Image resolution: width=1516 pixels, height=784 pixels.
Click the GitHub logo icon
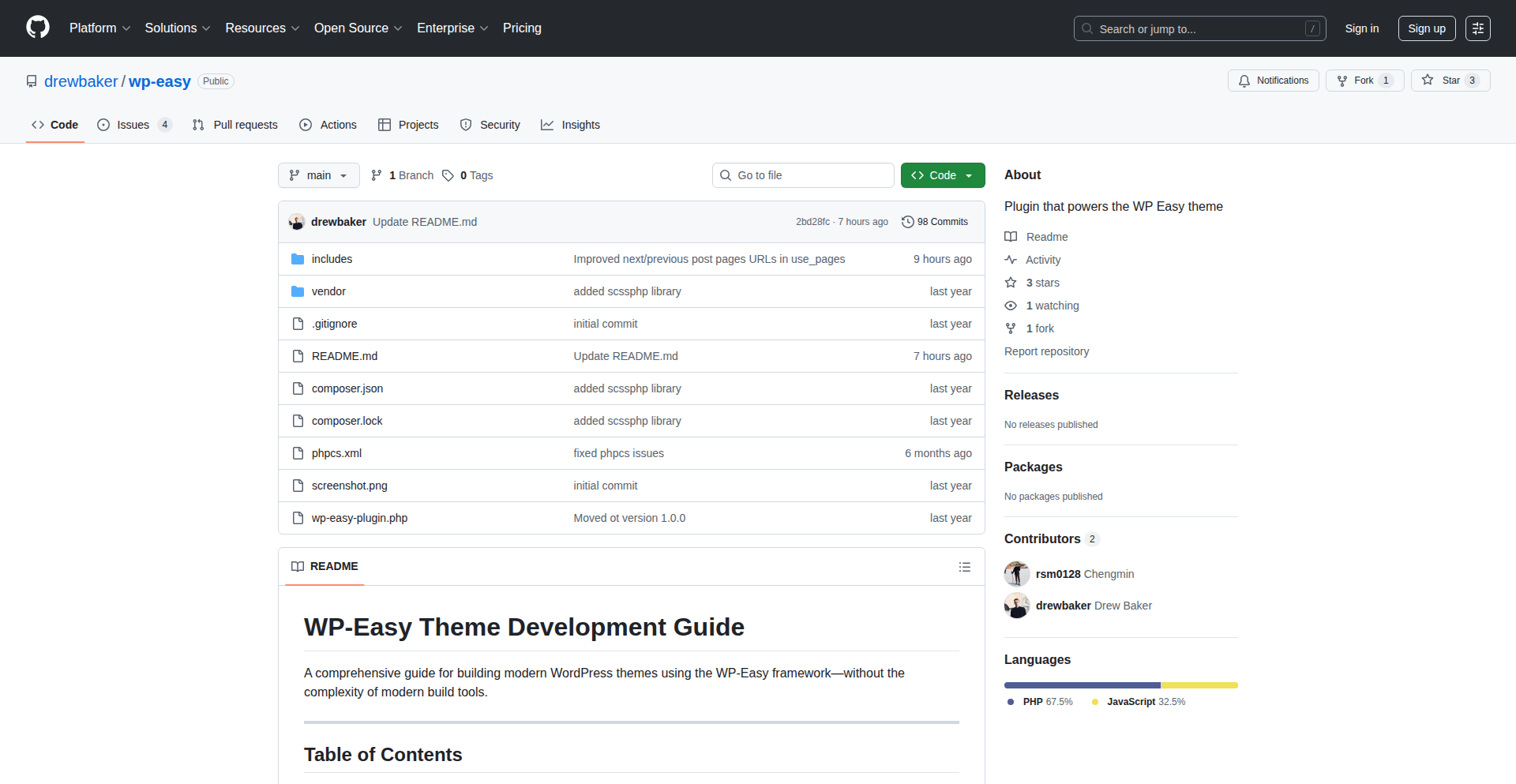click(x=38, y=28)
